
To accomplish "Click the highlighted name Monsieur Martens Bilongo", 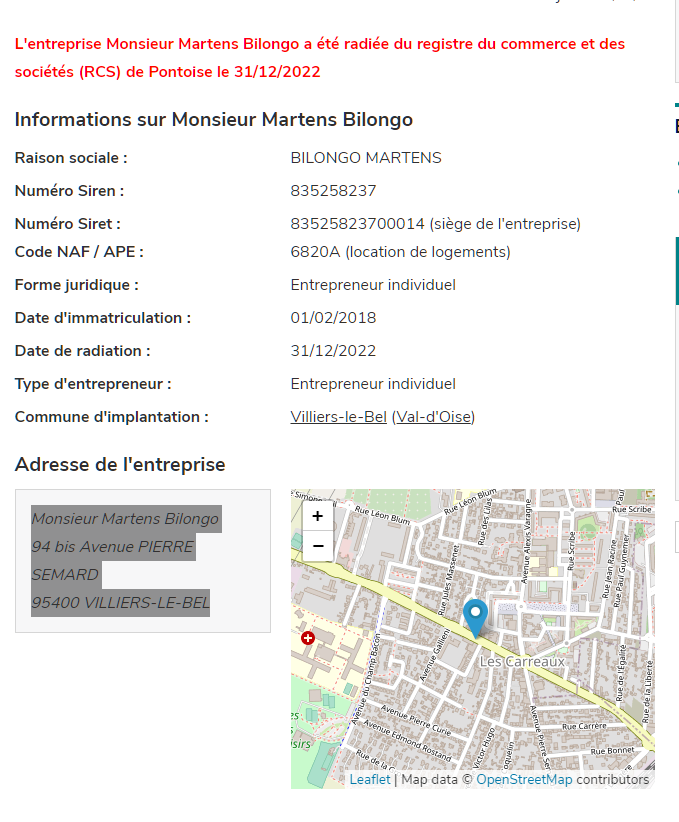I will tap(125, 519).
